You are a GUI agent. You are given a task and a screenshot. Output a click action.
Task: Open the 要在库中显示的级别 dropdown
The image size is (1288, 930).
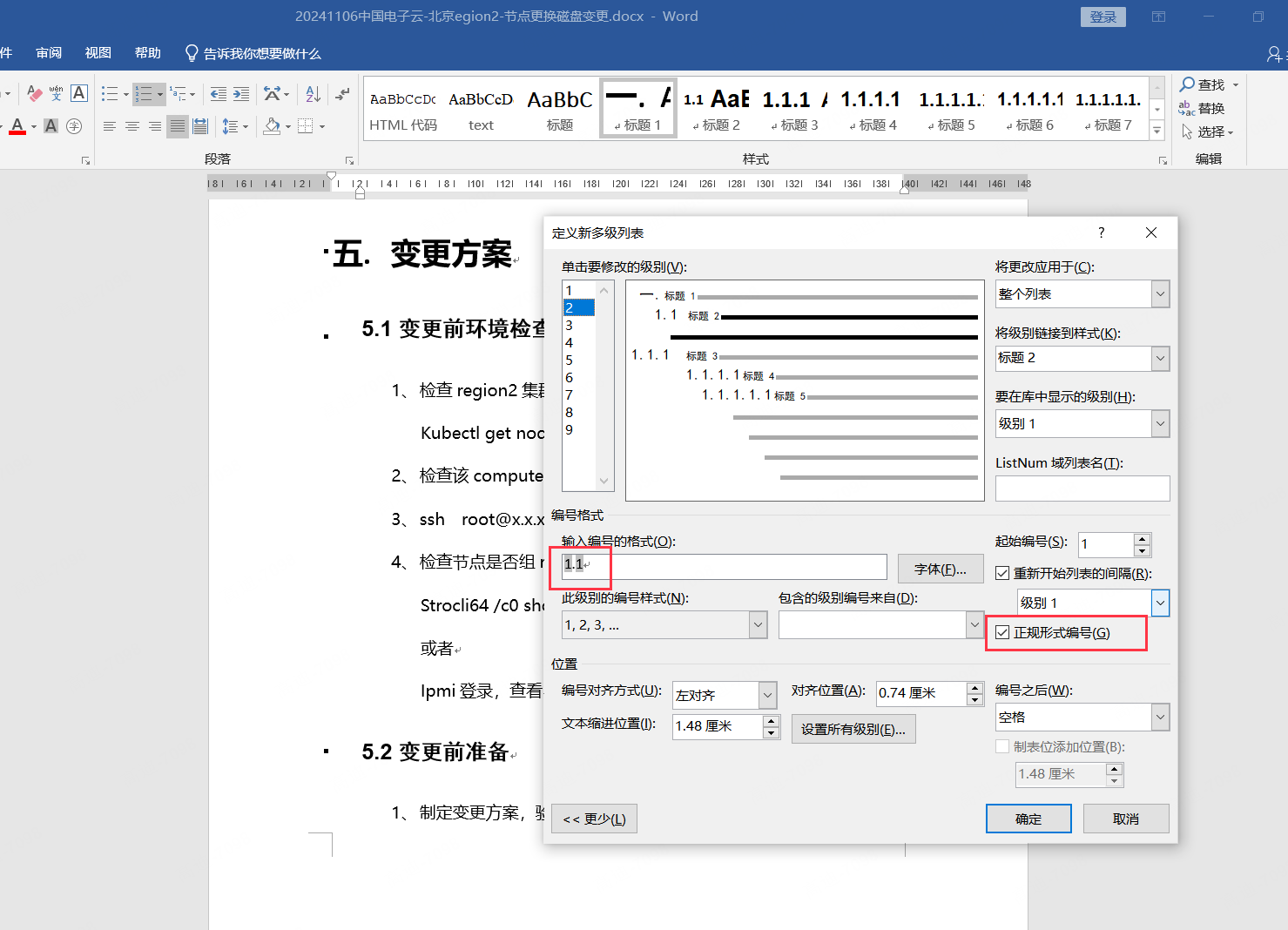1160,424
